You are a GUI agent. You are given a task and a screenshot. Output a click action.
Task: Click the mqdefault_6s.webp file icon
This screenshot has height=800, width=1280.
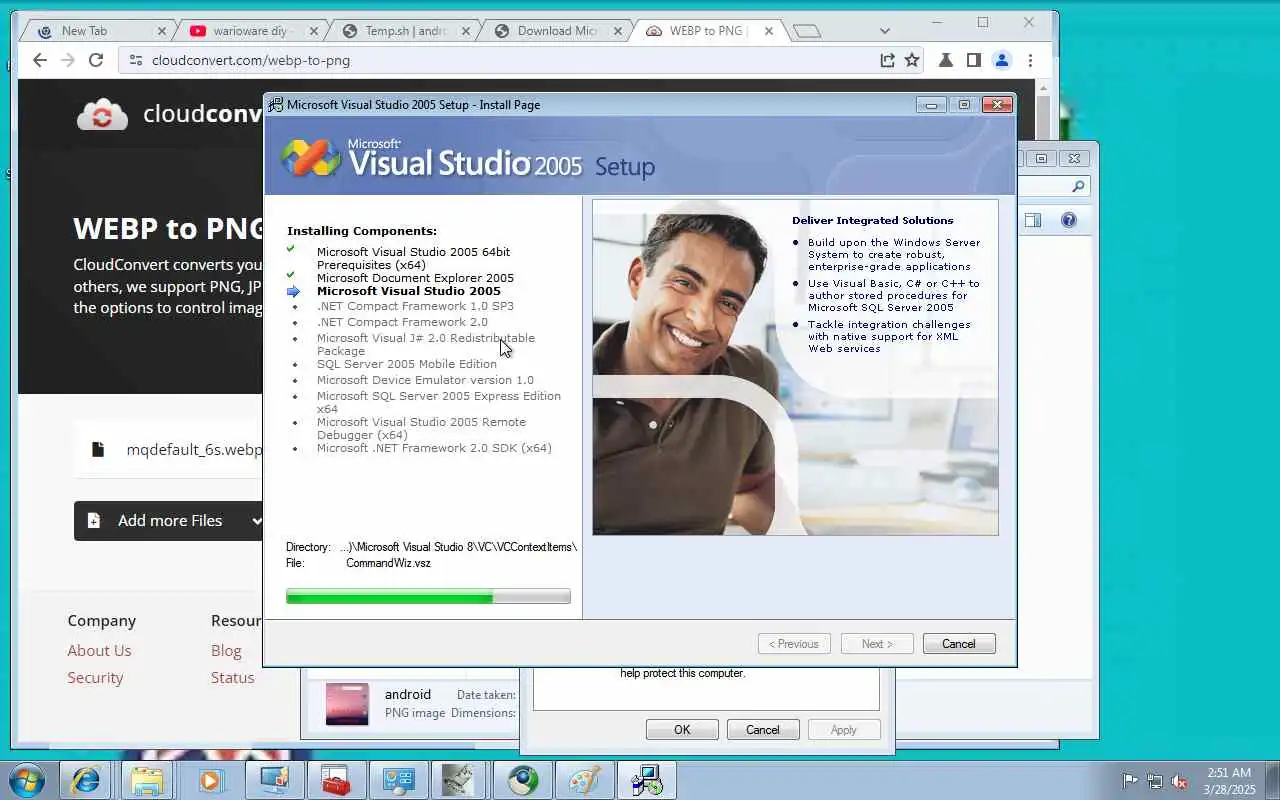pyautogui.click(x=97, y=449)
